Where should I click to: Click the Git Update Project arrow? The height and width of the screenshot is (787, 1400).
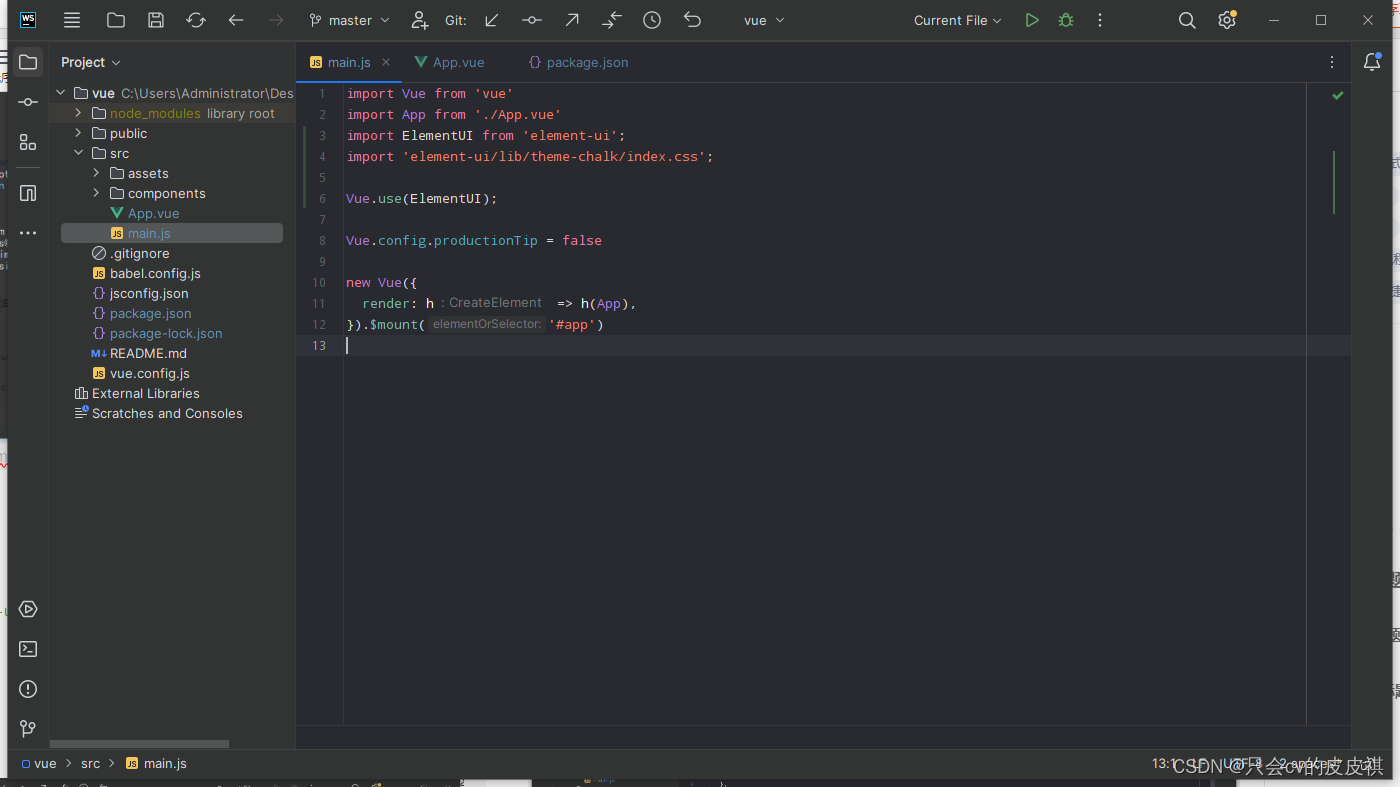click(492, 20)
